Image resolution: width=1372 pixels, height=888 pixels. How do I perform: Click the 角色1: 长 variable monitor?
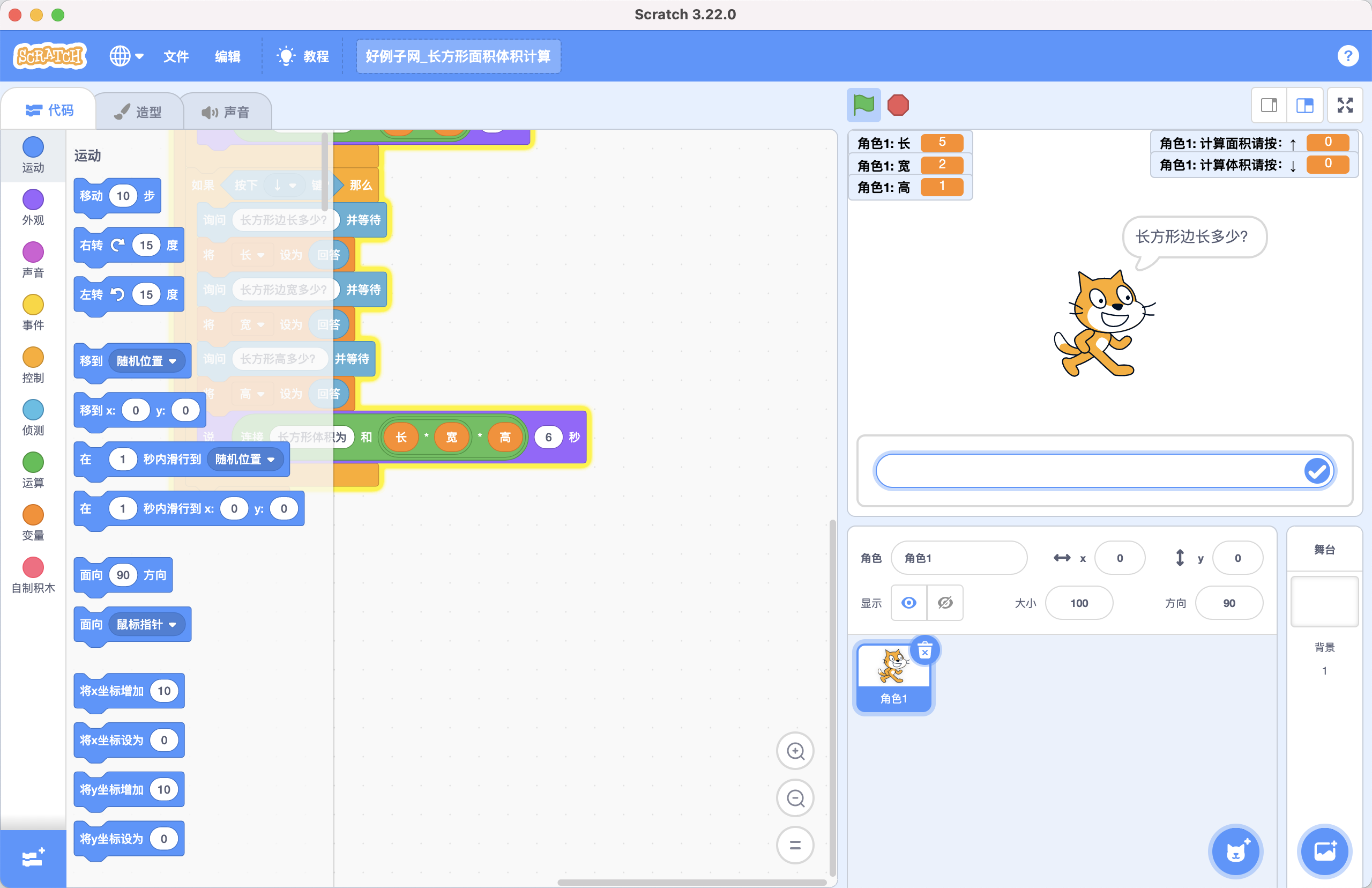coord(910,143)
